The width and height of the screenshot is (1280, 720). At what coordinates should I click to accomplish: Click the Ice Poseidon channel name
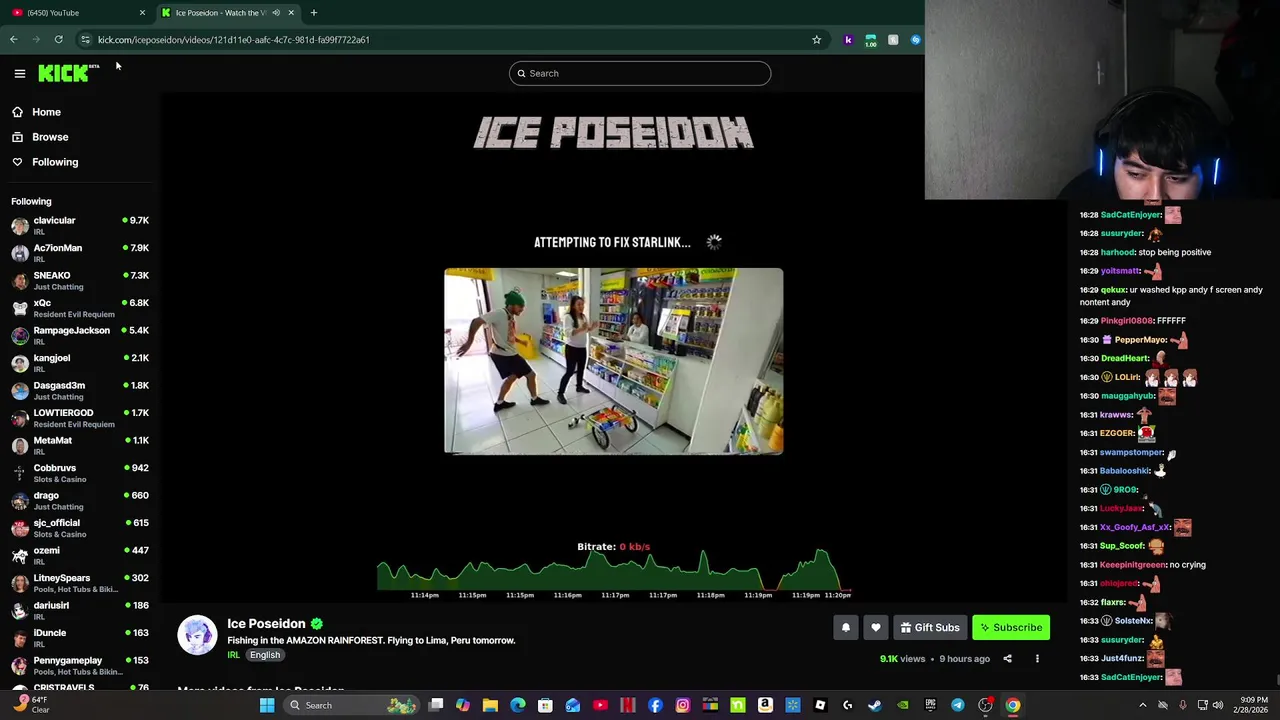pyautogui.click(x=266, y=624)
